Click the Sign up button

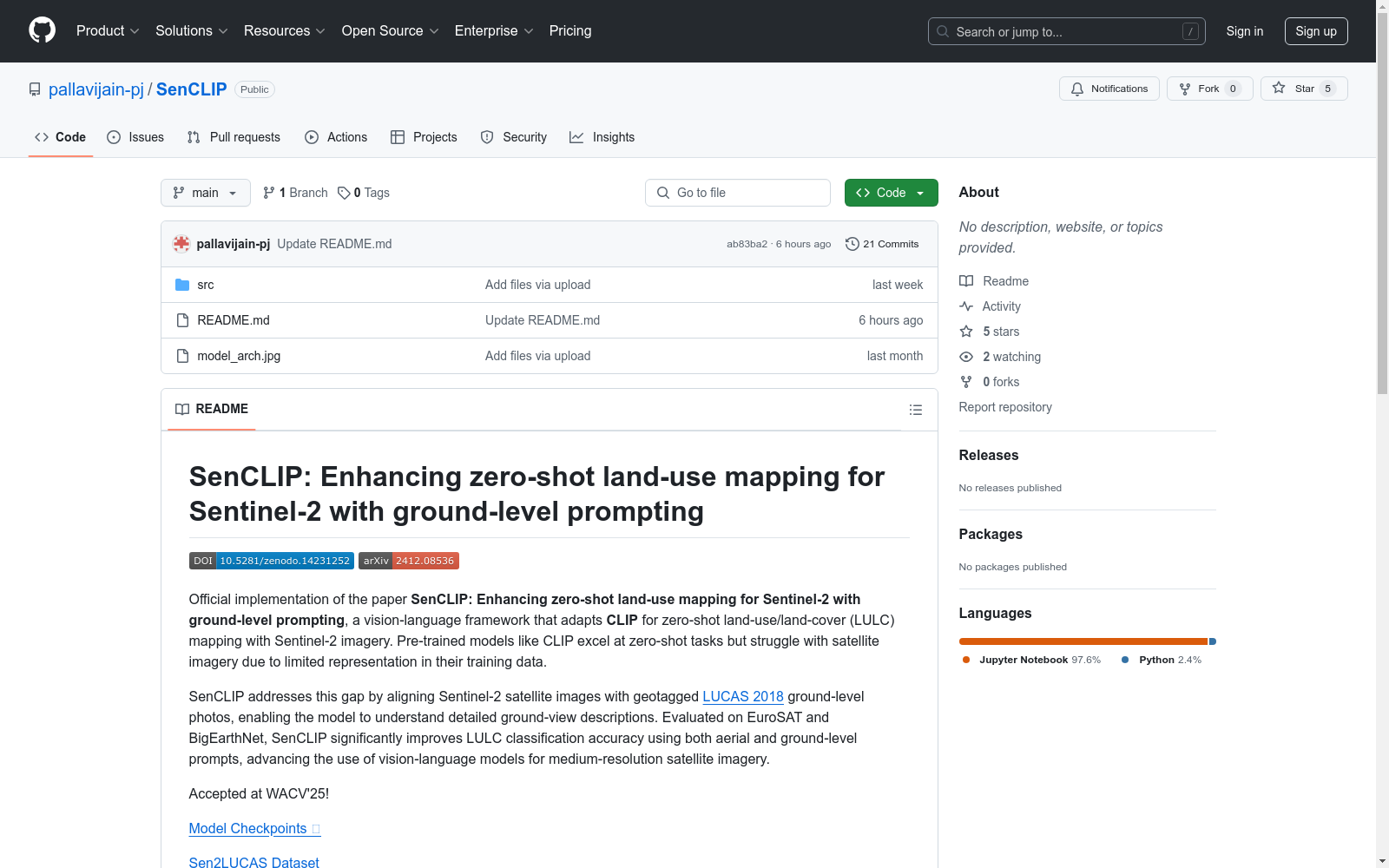[1316, 31]
